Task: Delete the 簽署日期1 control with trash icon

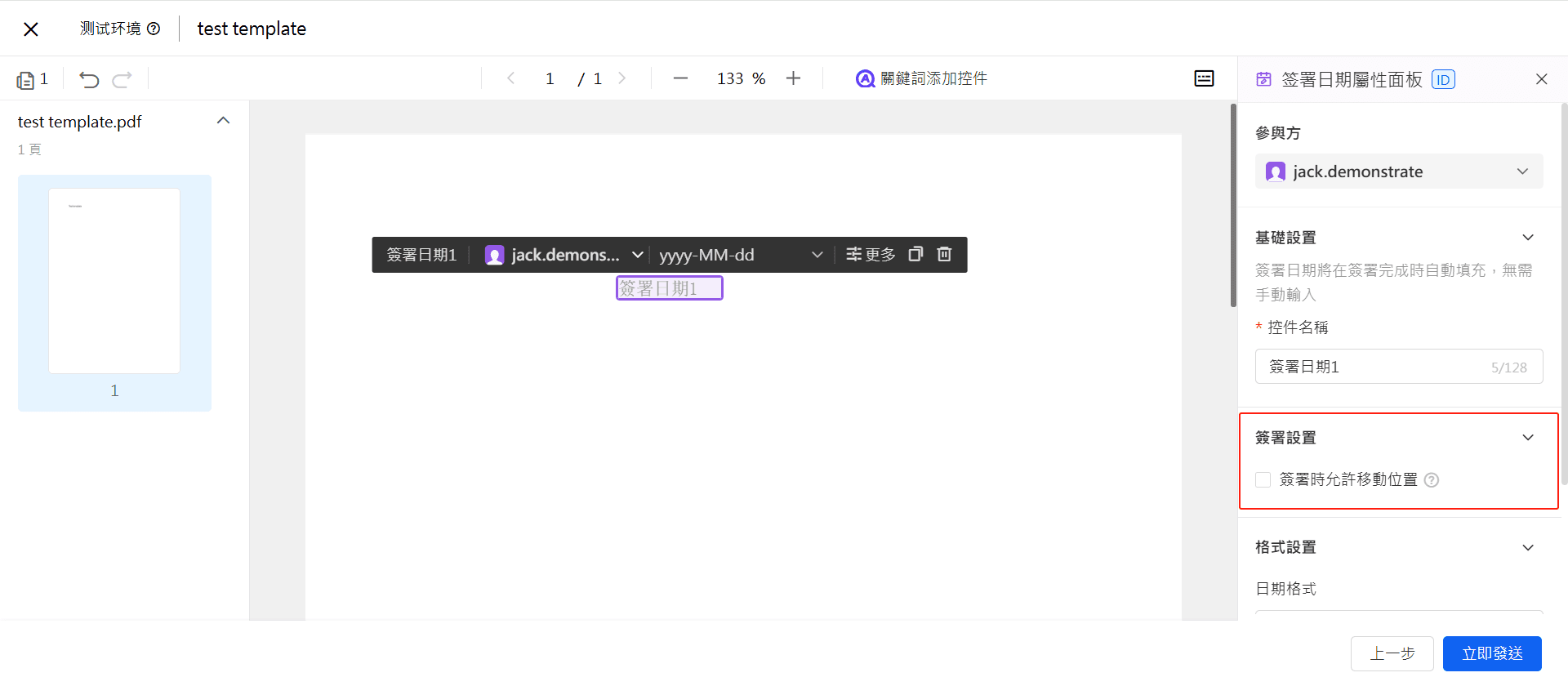Action: click(944, 254)
